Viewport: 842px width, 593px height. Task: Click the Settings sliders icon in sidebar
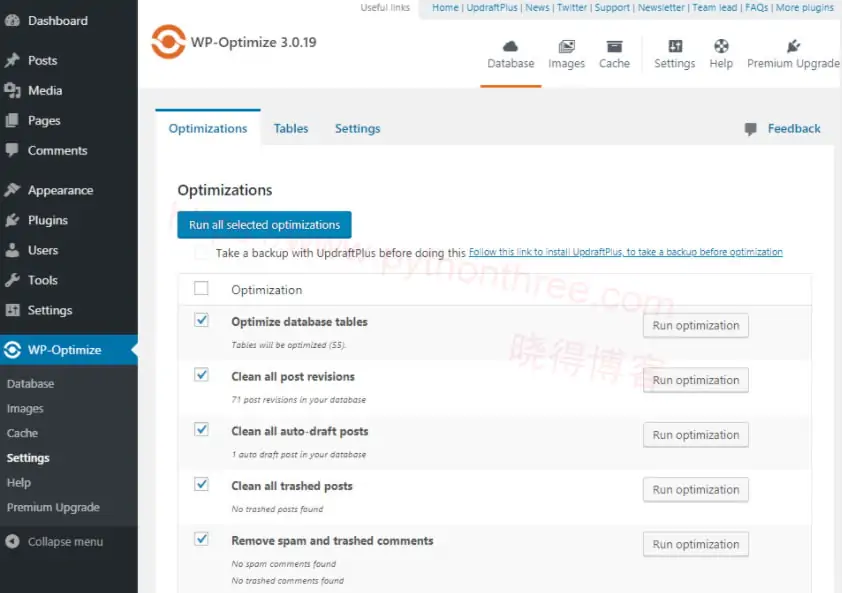[x=12, y=310]
